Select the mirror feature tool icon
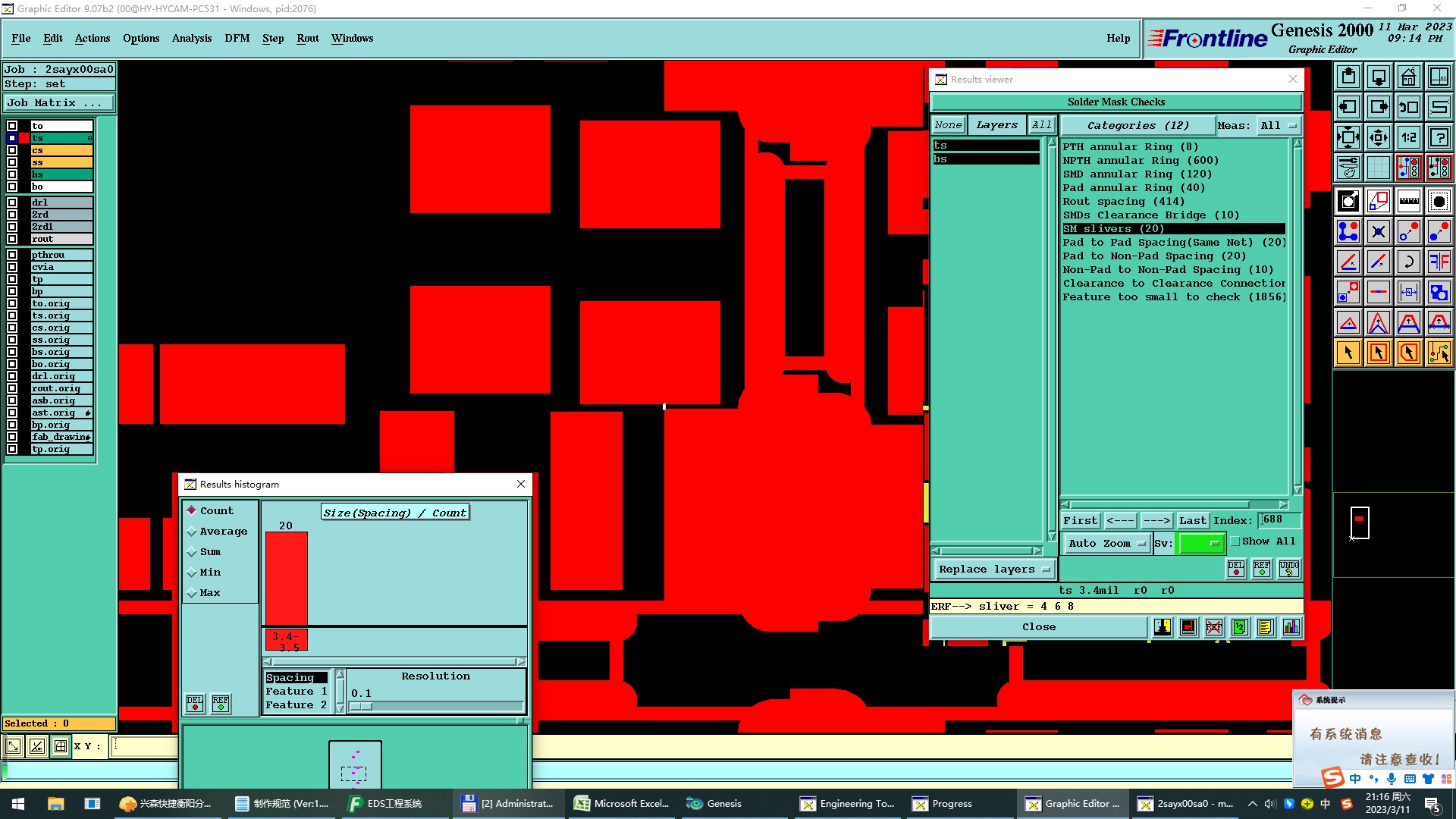The width and height of the screenshot is (1456, 819). (1439, 262)
